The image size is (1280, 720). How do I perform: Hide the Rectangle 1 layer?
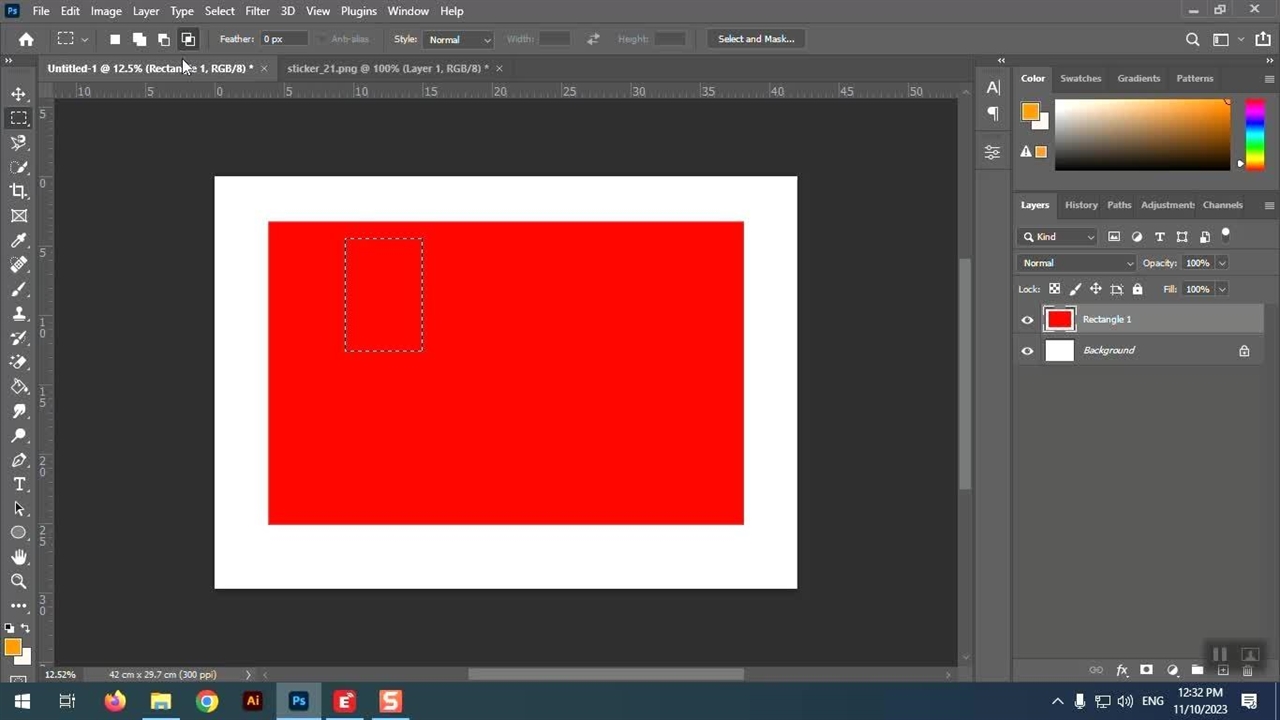coord(1027,320)
